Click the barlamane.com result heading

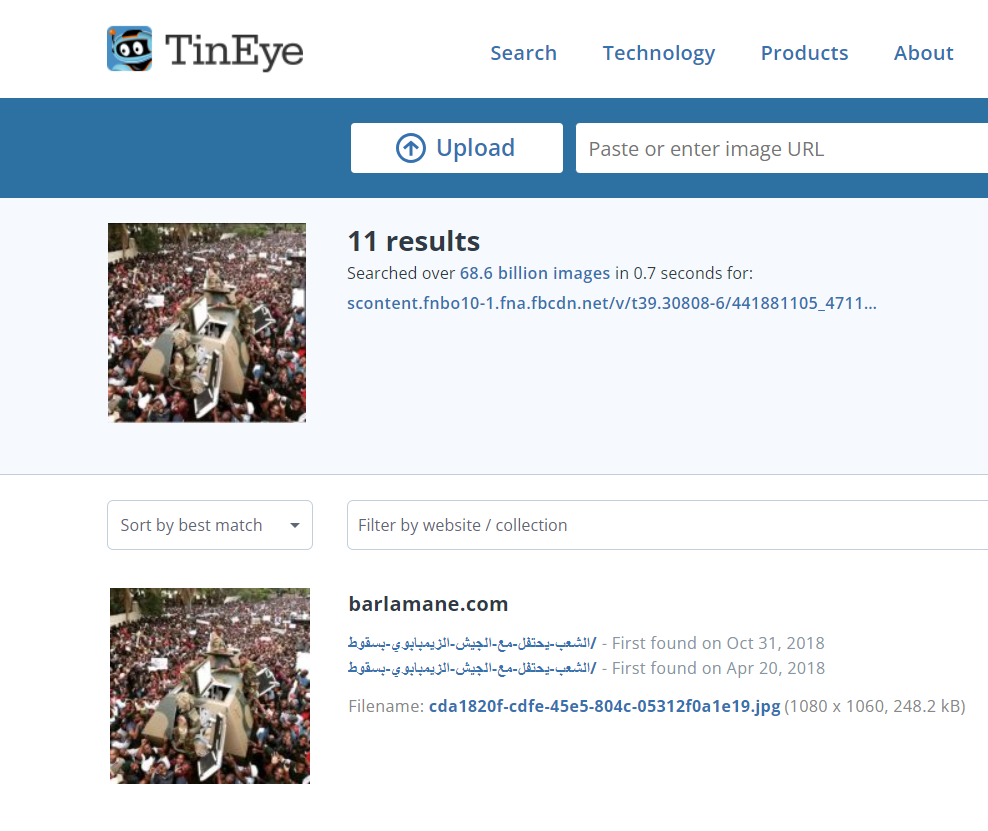[428, 604]
